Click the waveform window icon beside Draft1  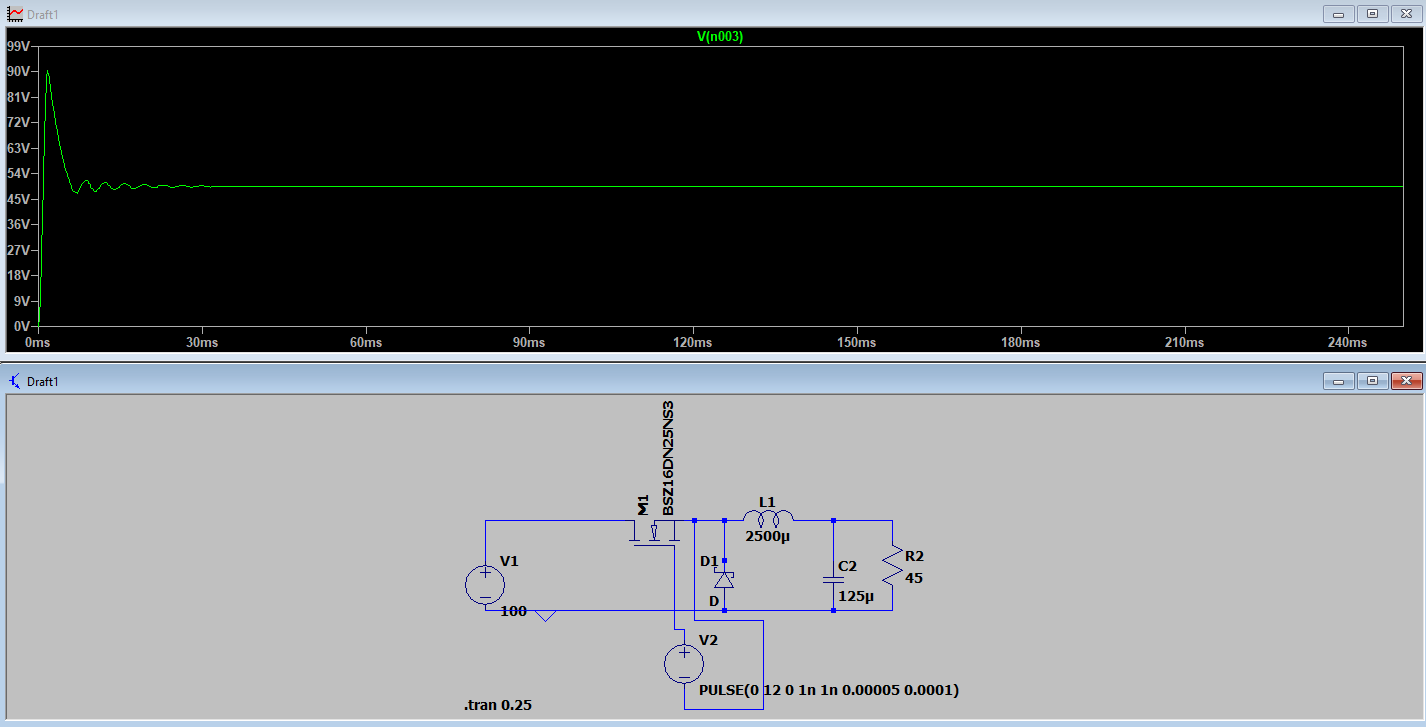[15, 14]
